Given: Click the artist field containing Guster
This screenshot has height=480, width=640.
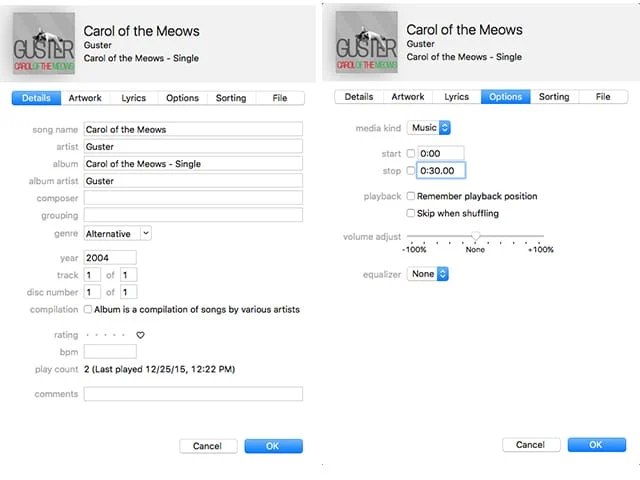Looking at the screenshot, I should pyautogui.click(x=193, y=147).
